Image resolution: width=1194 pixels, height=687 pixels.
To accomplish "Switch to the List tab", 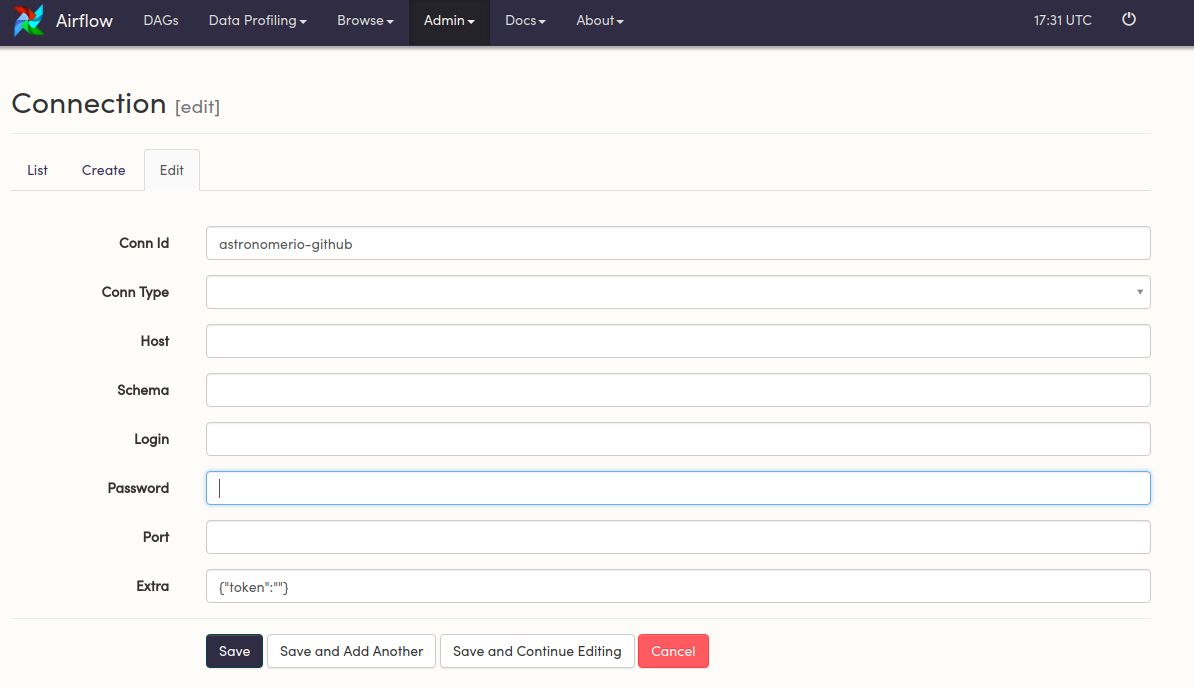I will [37, 170].
